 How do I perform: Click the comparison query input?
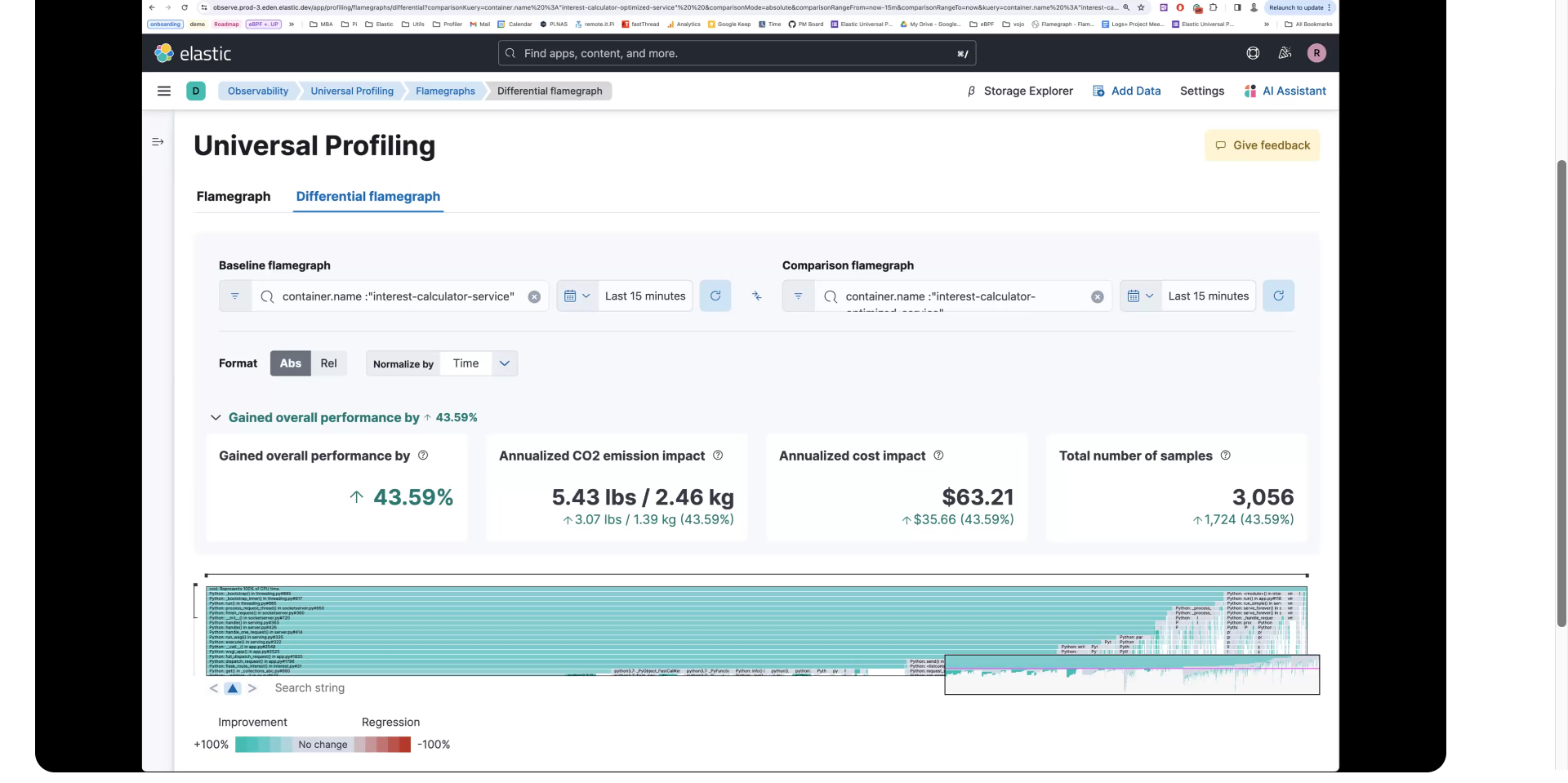click(x=962, y=296)
